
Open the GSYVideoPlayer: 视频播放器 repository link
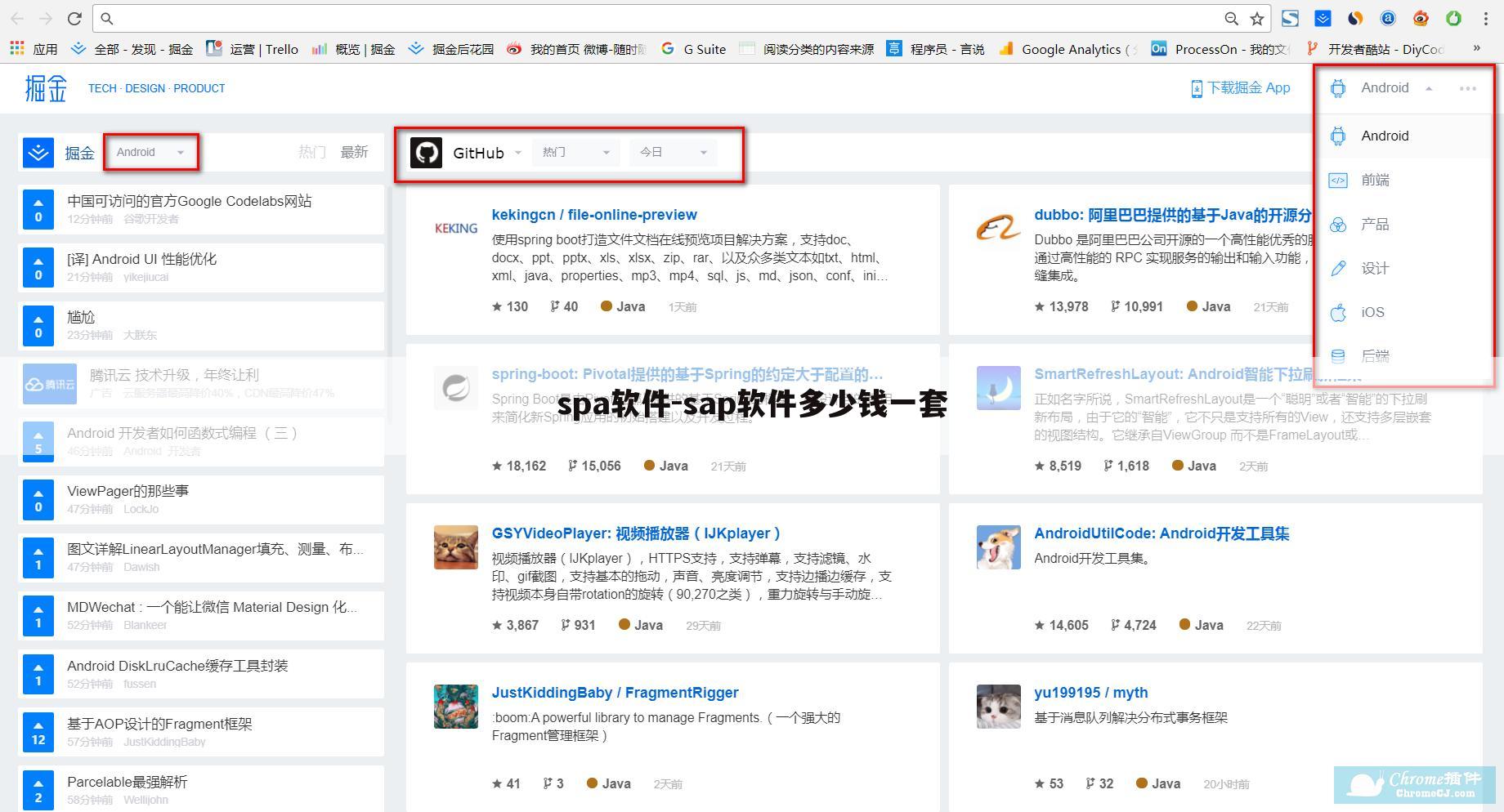tap(636, 533)
